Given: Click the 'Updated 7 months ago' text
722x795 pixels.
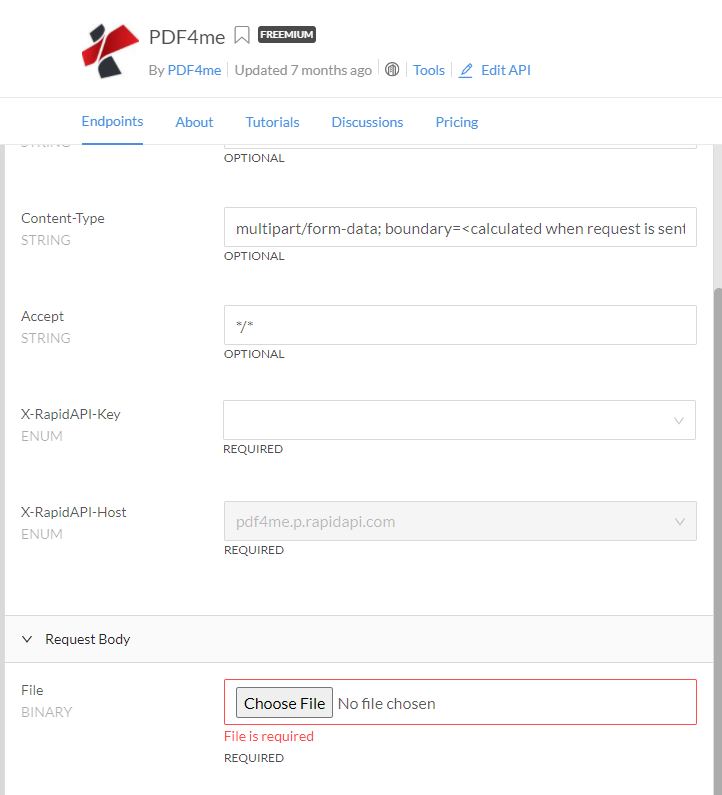Looking at the screenshot, I should pos(303,70).
